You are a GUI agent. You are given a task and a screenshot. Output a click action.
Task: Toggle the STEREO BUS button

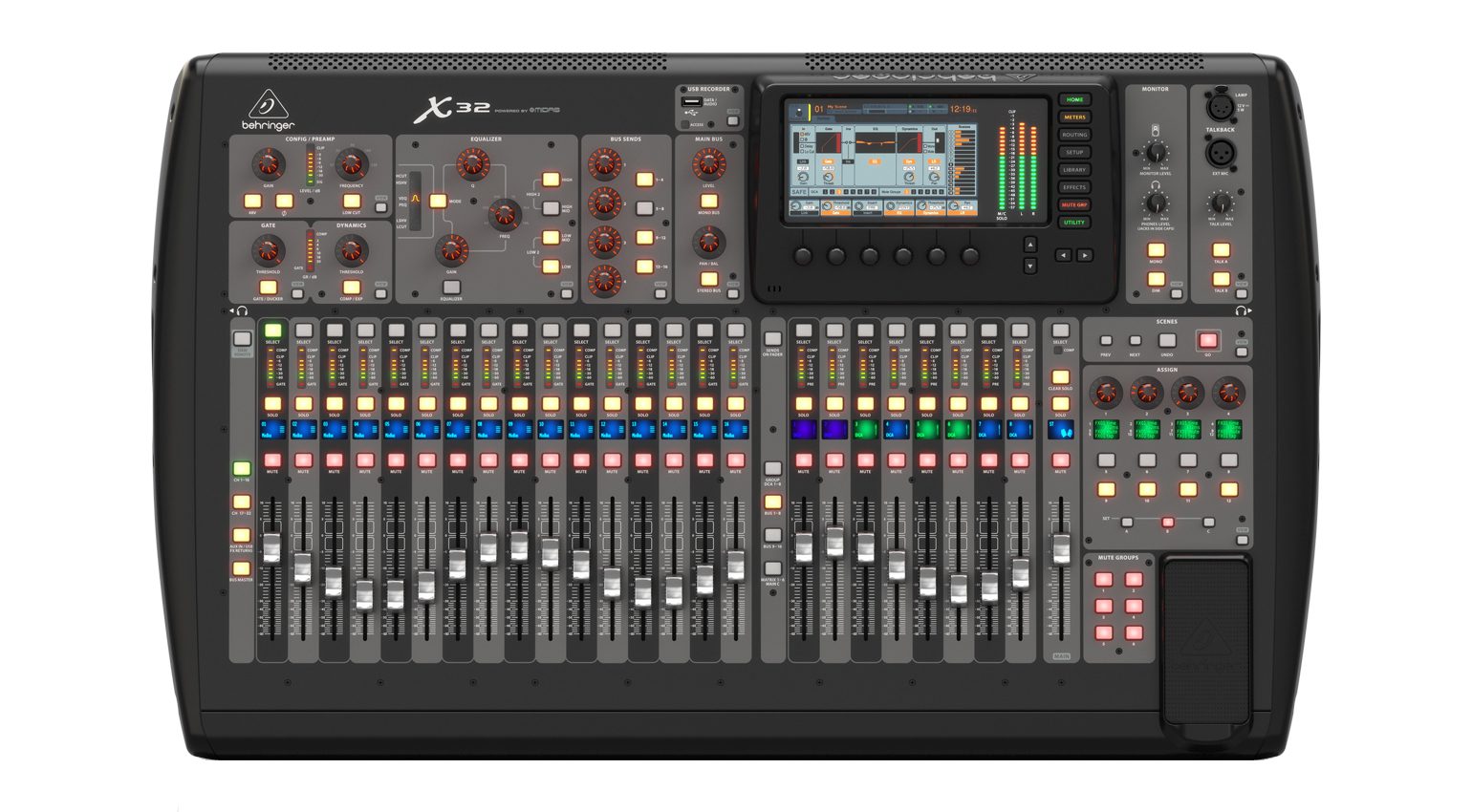tap(708, 279)
